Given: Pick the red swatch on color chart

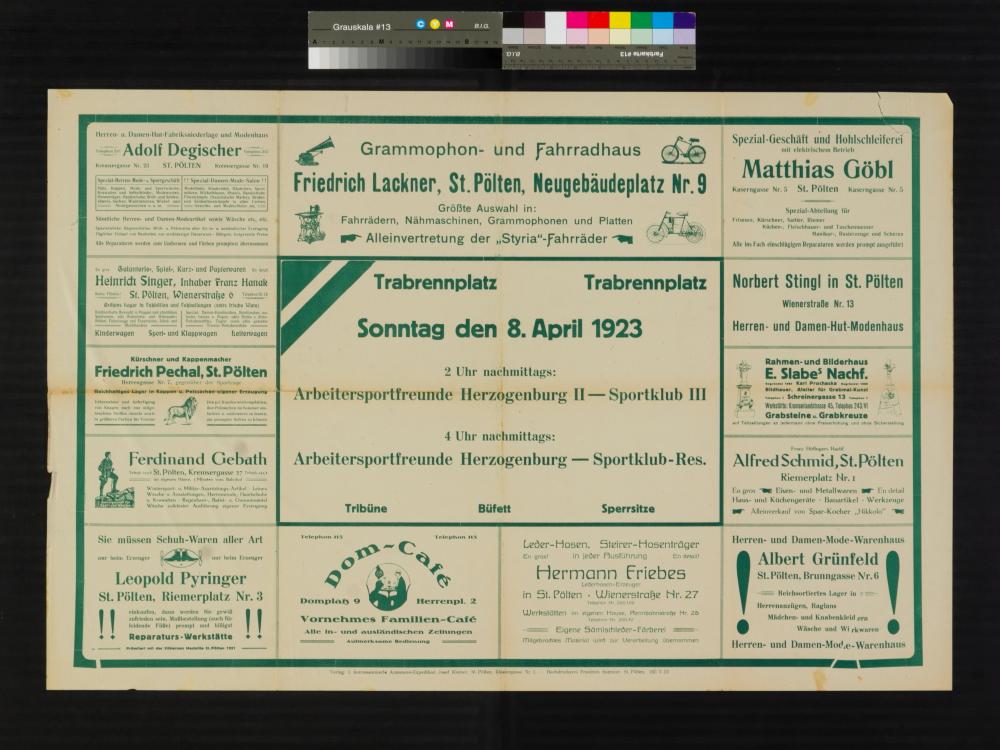Looking at the screenshot, I should pyautogui.click(x=598, y=20).
